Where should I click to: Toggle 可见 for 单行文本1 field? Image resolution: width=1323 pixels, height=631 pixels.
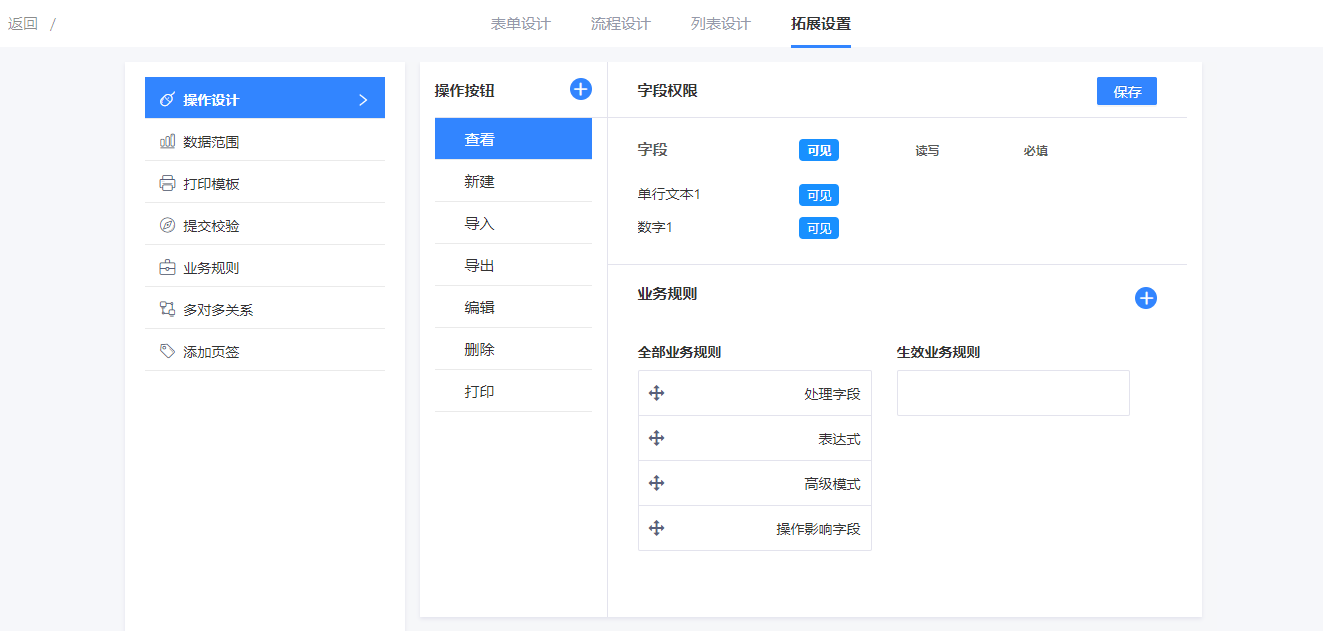point(818,195)
